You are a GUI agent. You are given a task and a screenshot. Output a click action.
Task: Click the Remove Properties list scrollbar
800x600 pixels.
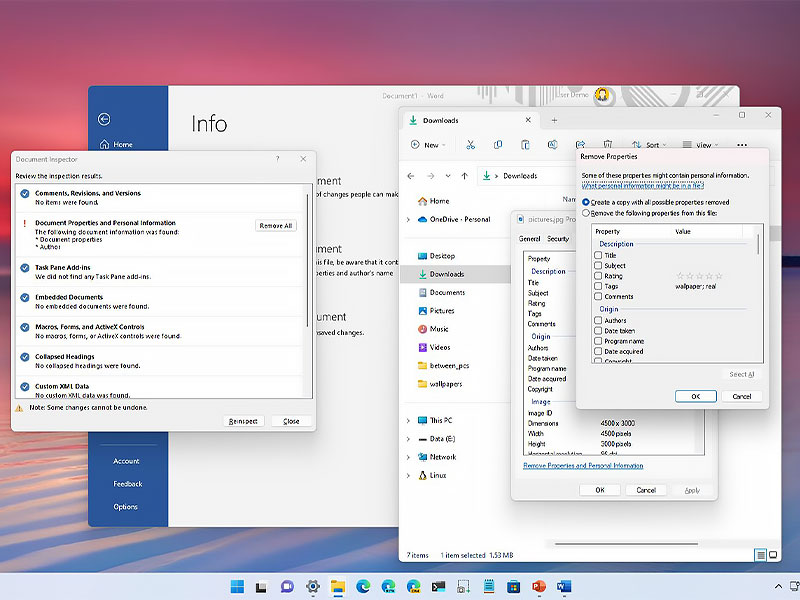click(758, 244)
